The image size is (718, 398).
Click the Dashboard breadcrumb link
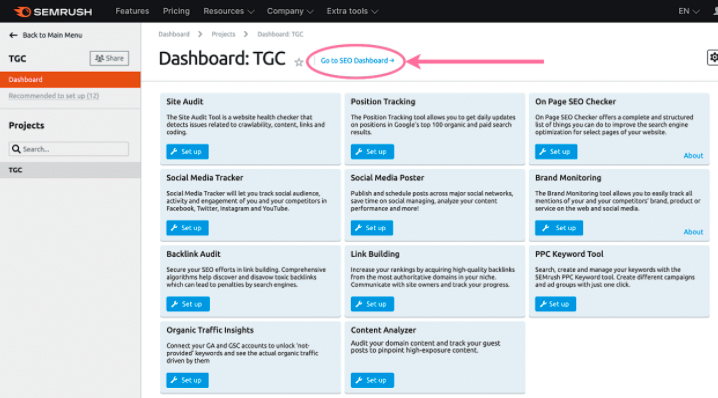click(174, 34)
